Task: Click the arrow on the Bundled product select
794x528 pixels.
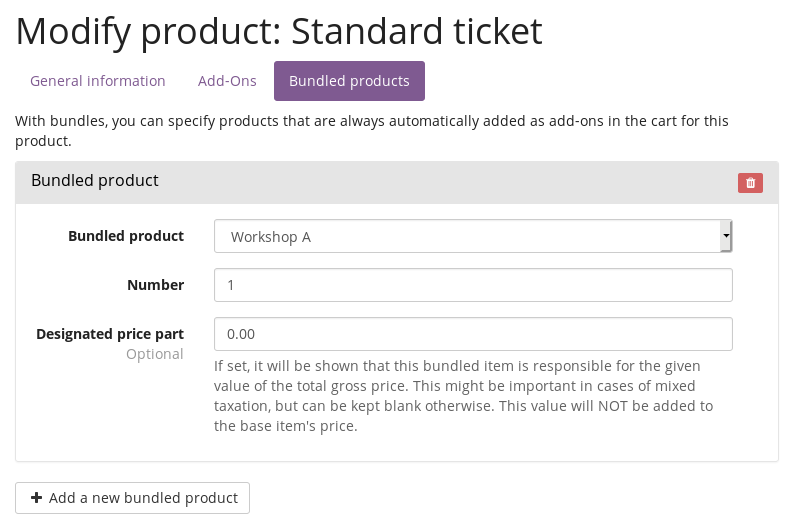Action: [x=726, y=237]
